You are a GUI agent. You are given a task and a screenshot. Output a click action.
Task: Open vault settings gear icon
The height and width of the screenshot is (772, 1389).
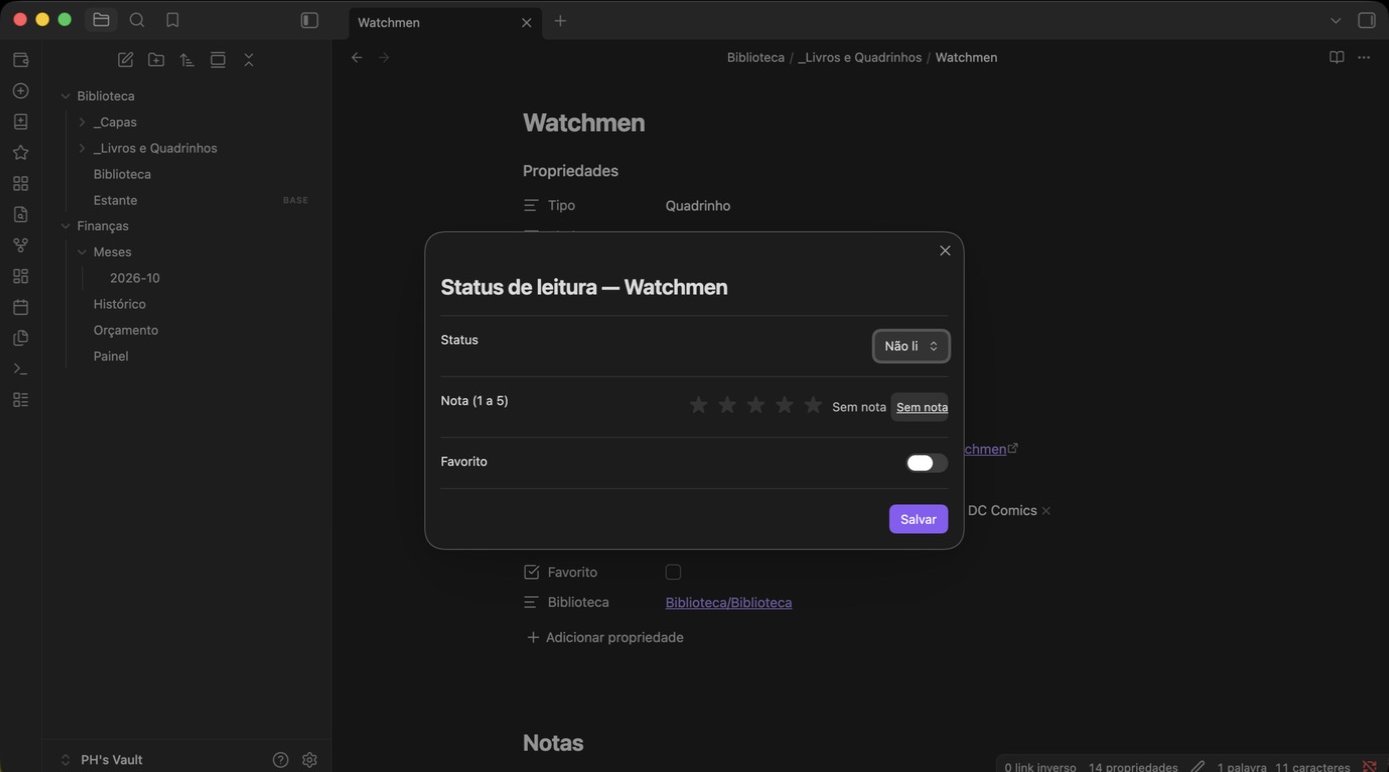pos(310,760)
